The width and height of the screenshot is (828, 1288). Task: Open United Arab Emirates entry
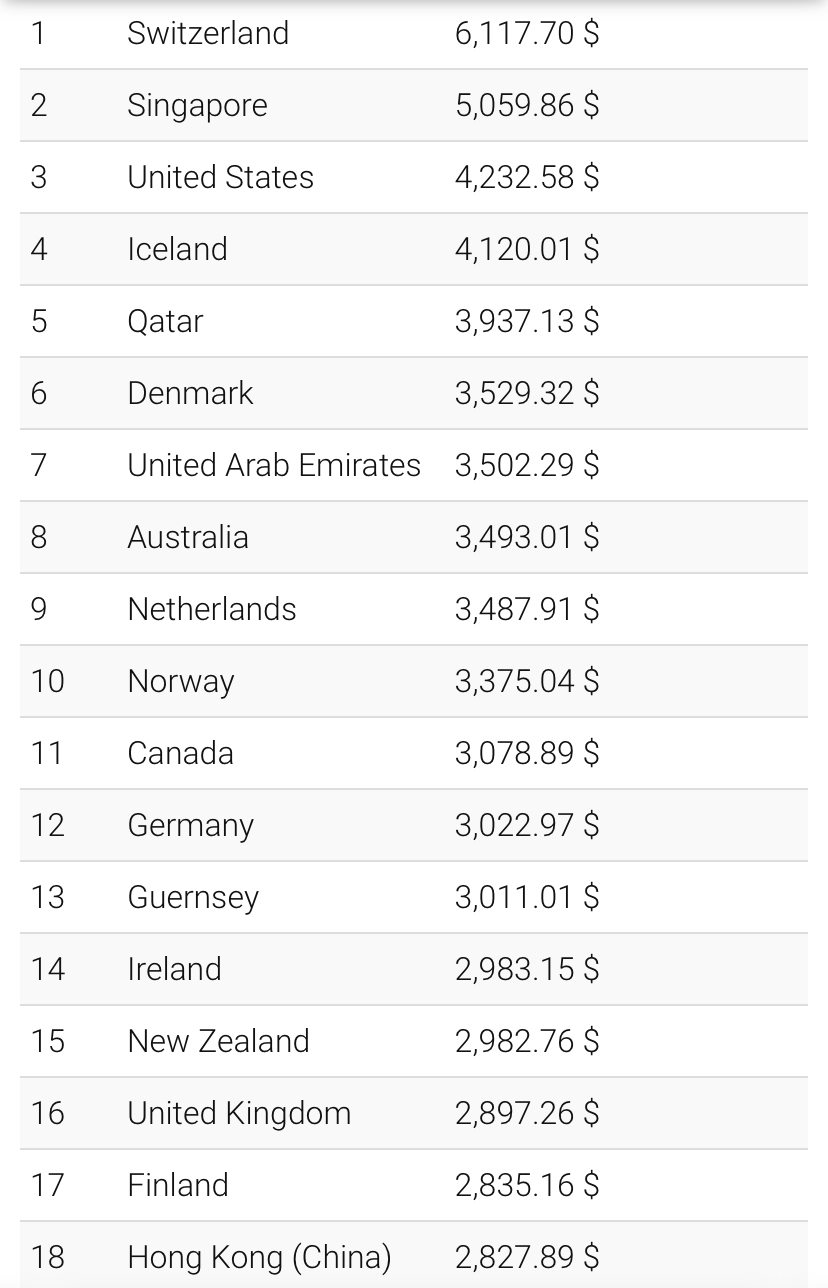(x=274, y=465)
